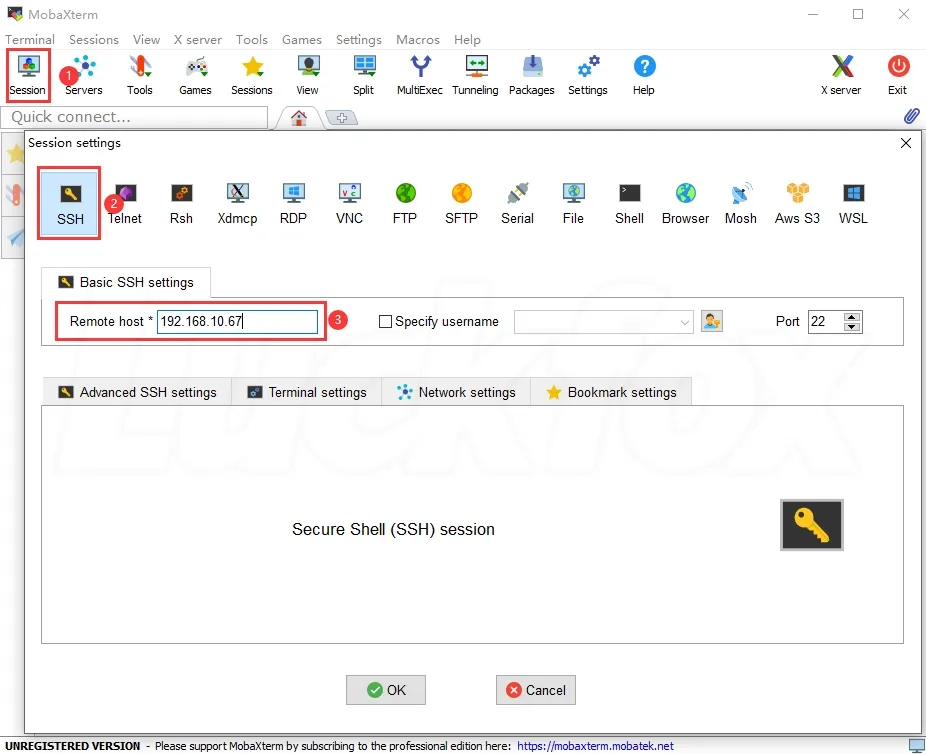Switch to Bookmark settings tab

pyautogui.click(x=611, y=392)
